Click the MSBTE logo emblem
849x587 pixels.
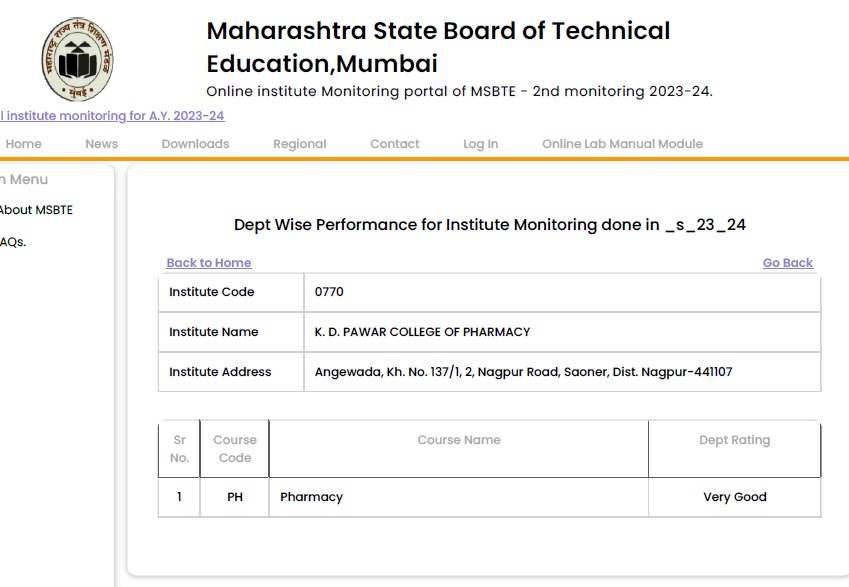(76, 58)
